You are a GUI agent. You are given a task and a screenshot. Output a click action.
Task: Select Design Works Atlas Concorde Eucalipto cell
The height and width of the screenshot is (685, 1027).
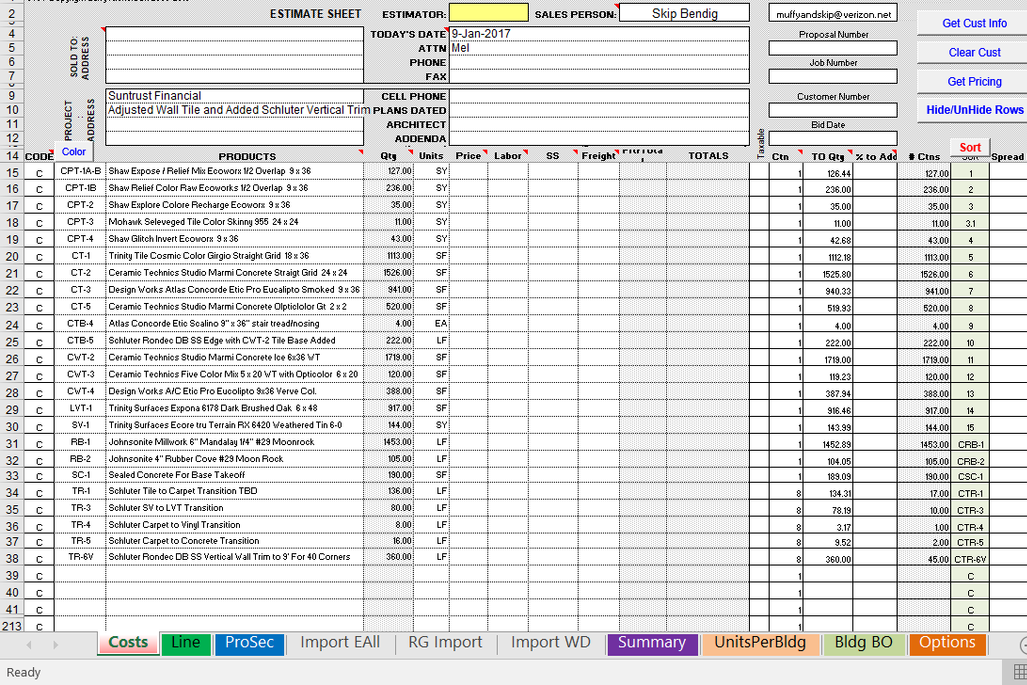tap(234, 289)
